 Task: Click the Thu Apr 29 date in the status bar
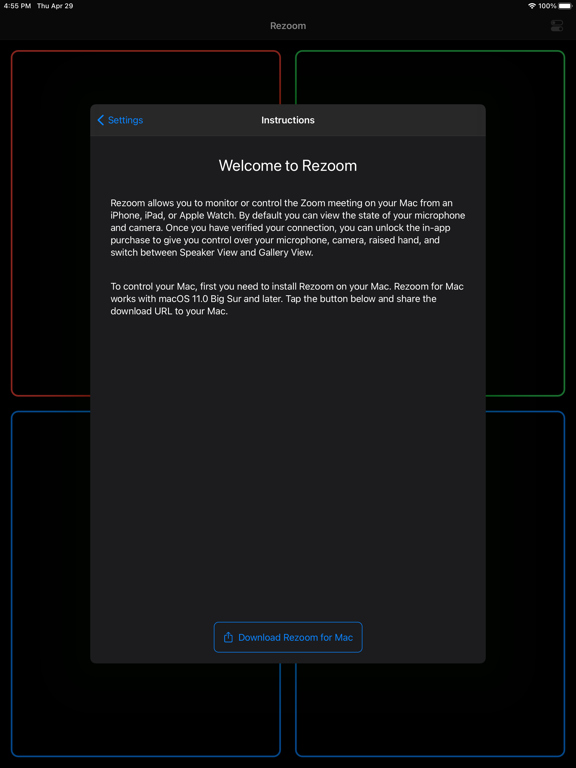click(x=55, y=6)
